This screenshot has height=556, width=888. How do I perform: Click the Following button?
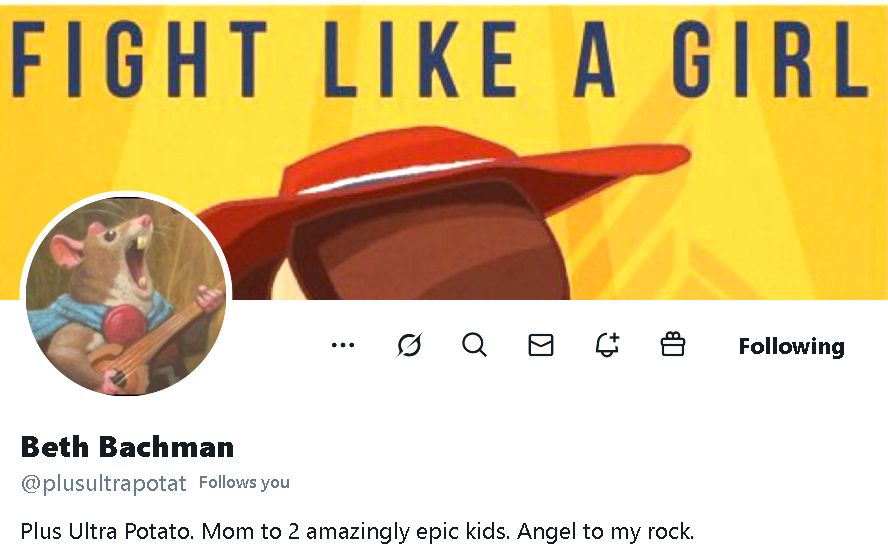[791, 346]
